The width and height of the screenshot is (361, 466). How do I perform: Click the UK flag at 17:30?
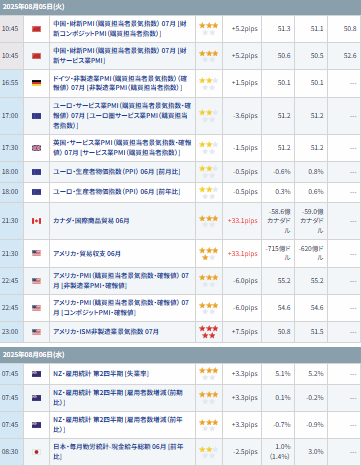coord(36,148)
